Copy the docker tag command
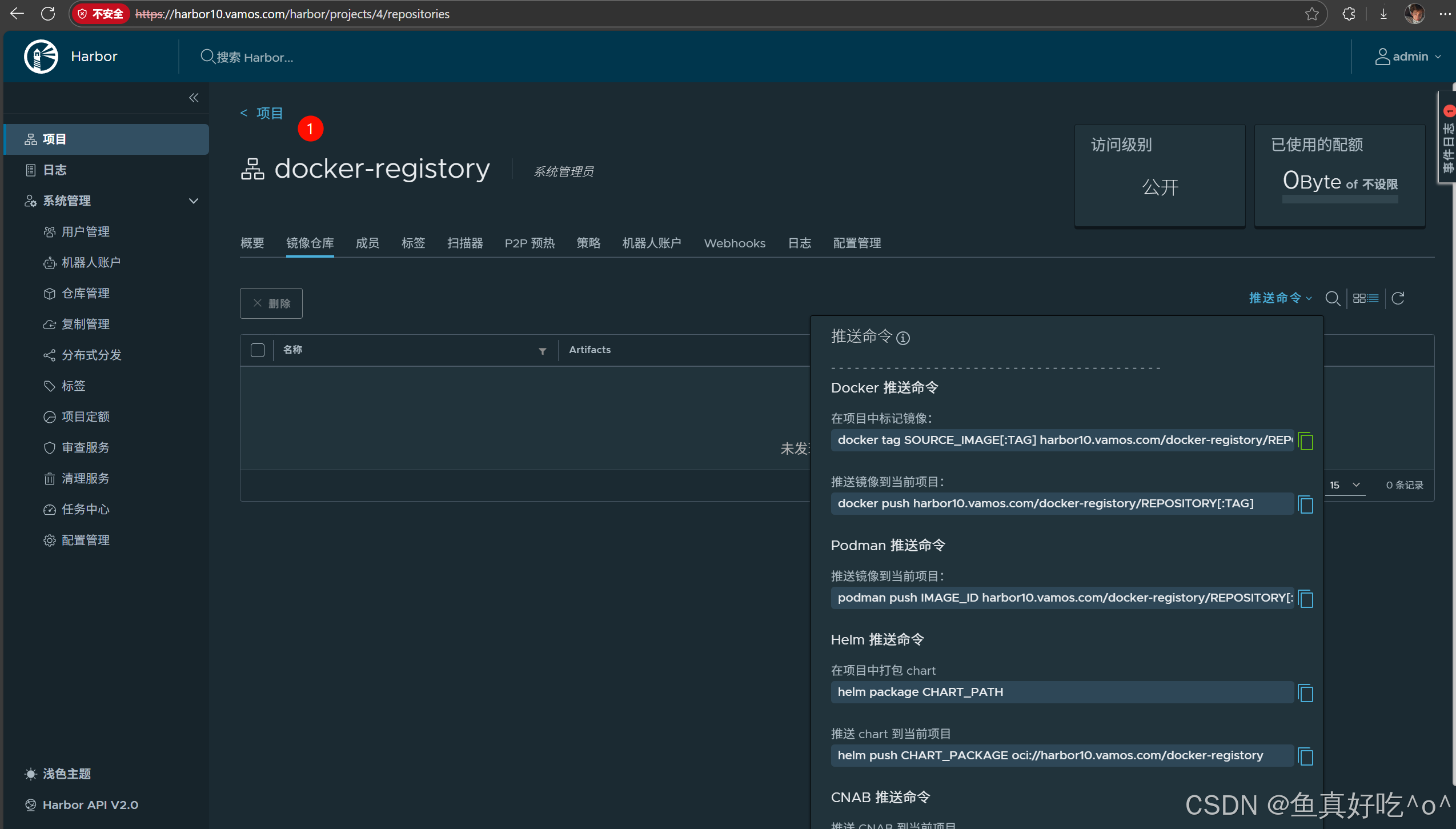The image size is (1456, 829). pyautogui.click(x=1306, y=441)
